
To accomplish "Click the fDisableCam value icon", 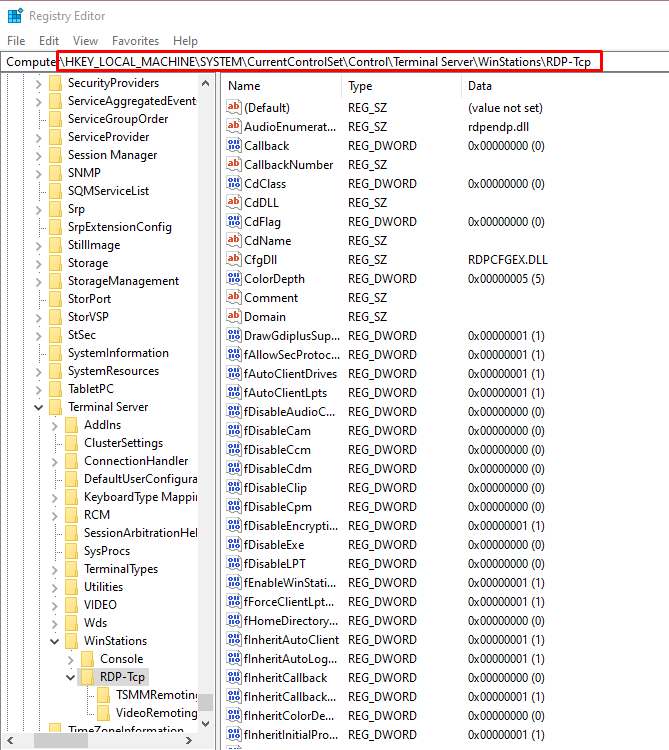I will 235,431.
